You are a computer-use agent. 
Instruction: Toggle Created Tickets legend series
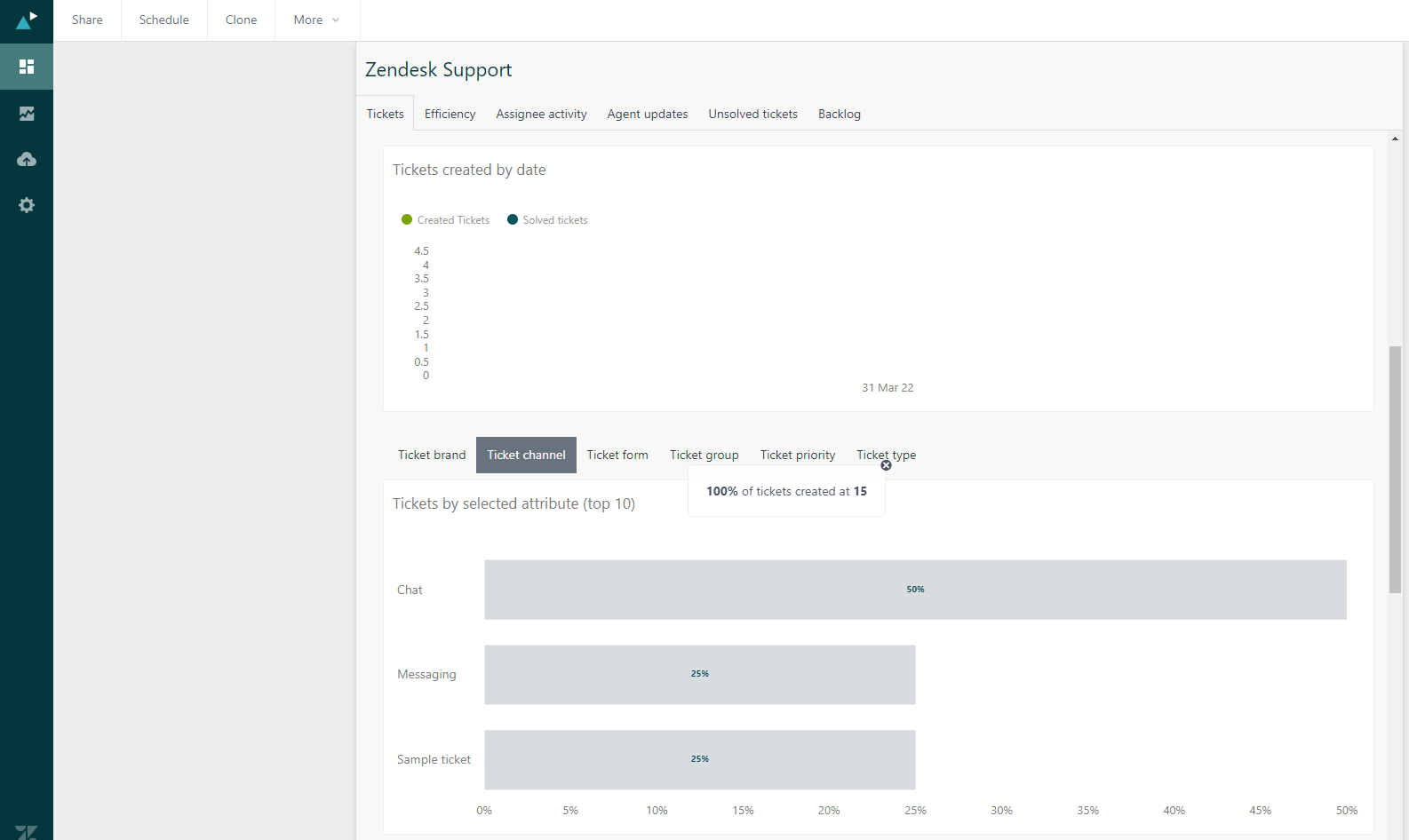[445, 220]
